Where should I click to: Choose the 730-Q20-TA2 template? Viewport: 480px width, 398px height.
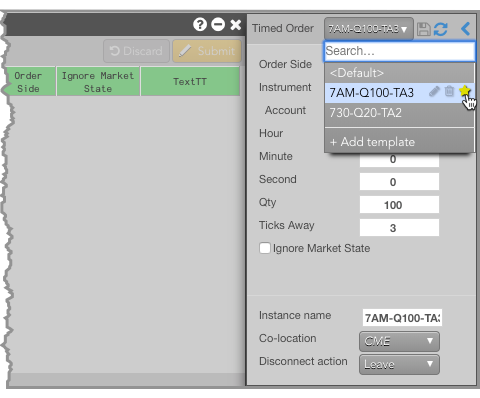pyautogui.click(x=399, y=113)
